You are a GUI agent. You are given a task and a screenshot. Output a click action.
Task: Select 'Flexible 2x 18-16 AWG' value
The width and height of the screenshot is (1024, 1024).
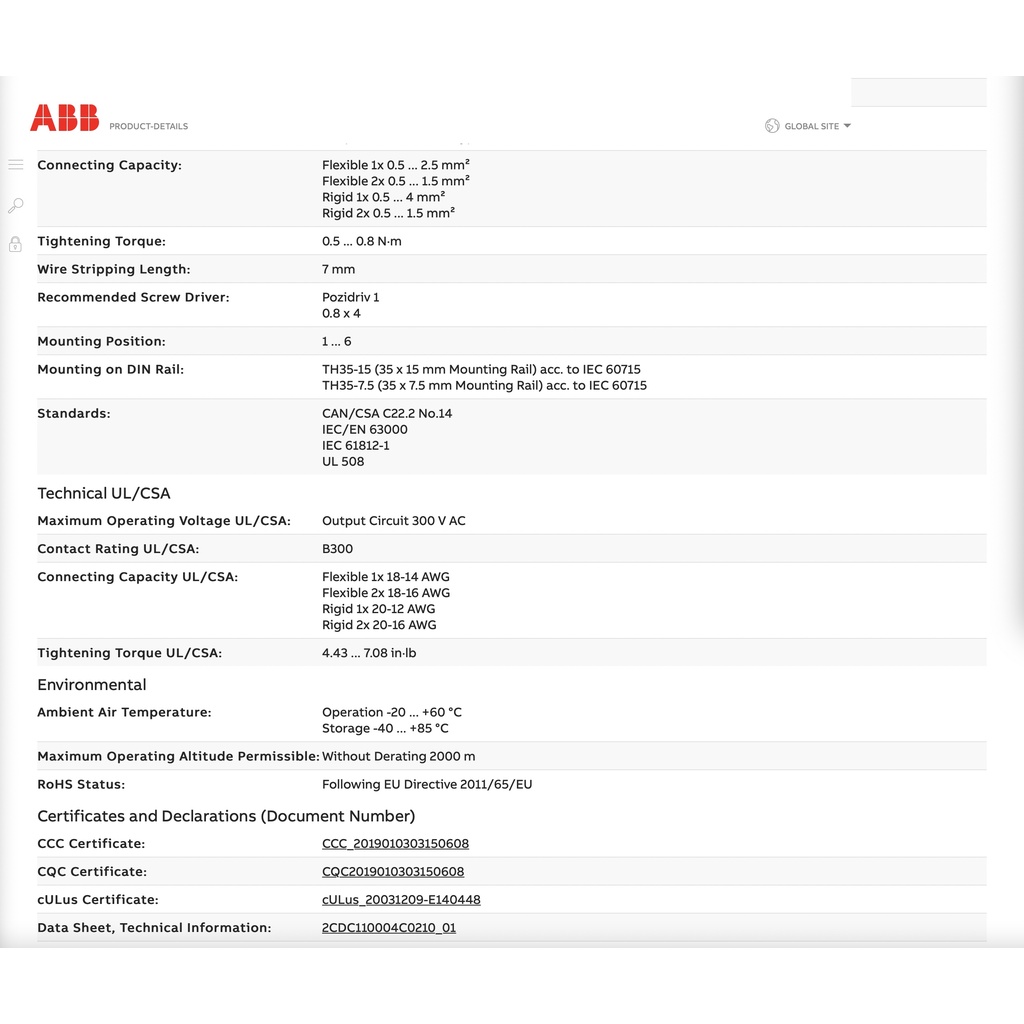pyautogui.click(x=386, y=592)
